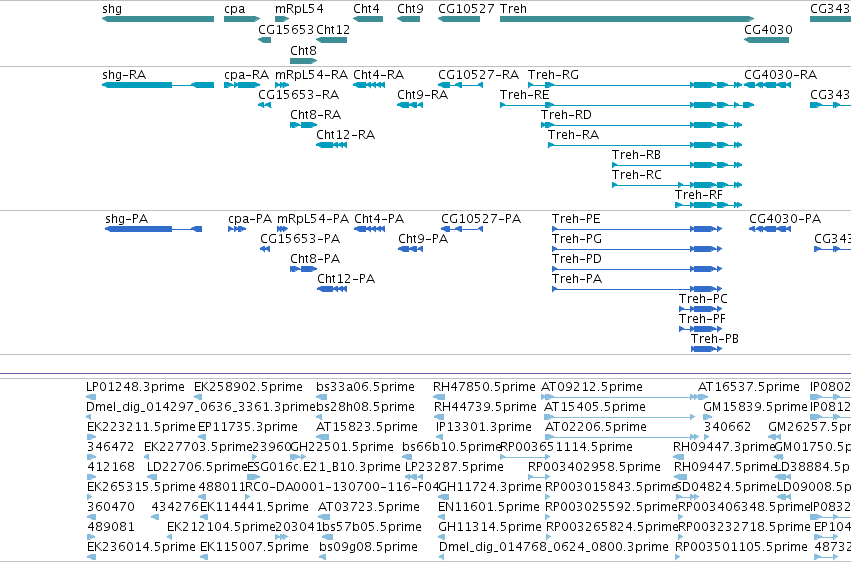
Task: Click the Treh-RE transcript label
Action: (524, 94)
